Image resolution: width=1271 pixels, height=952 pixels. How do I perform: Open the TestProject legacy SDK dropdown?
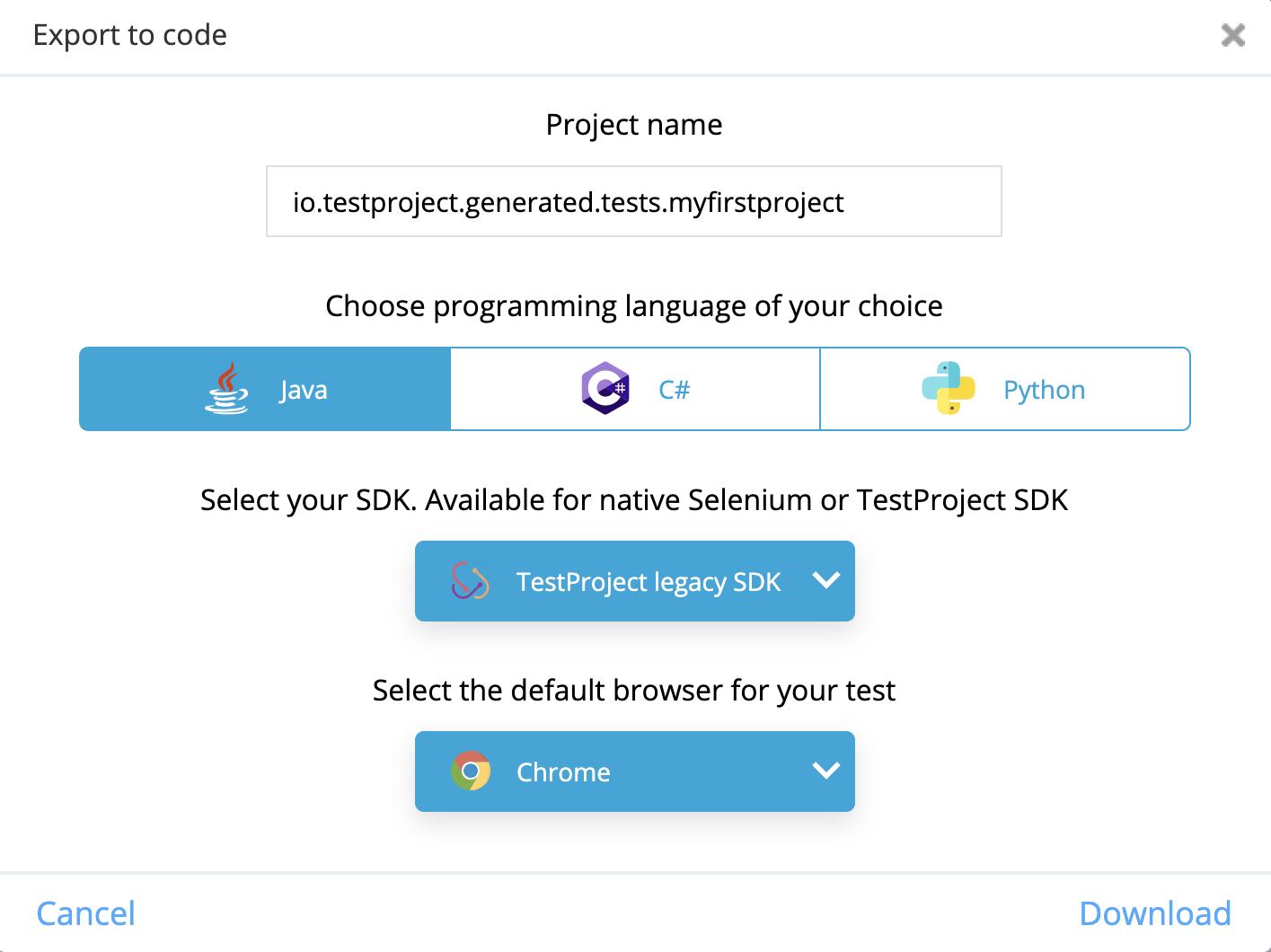pyautogui.click(x=634, y=581)
